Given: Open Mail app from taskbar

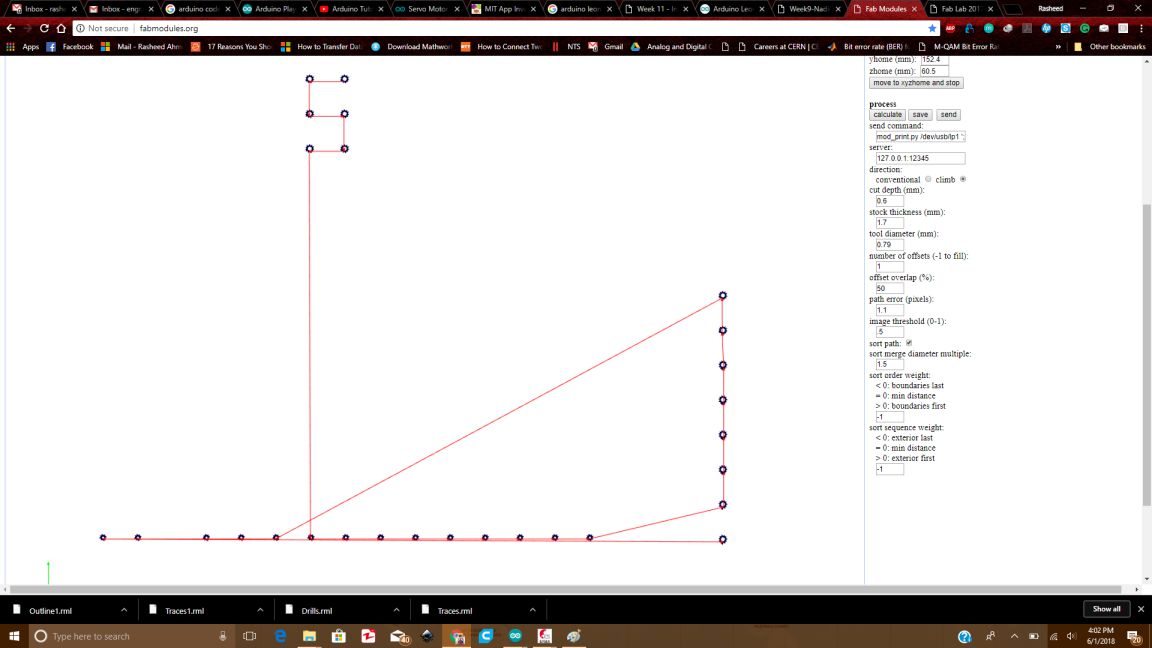Looking at the screenshot, I should coord(399,636).
